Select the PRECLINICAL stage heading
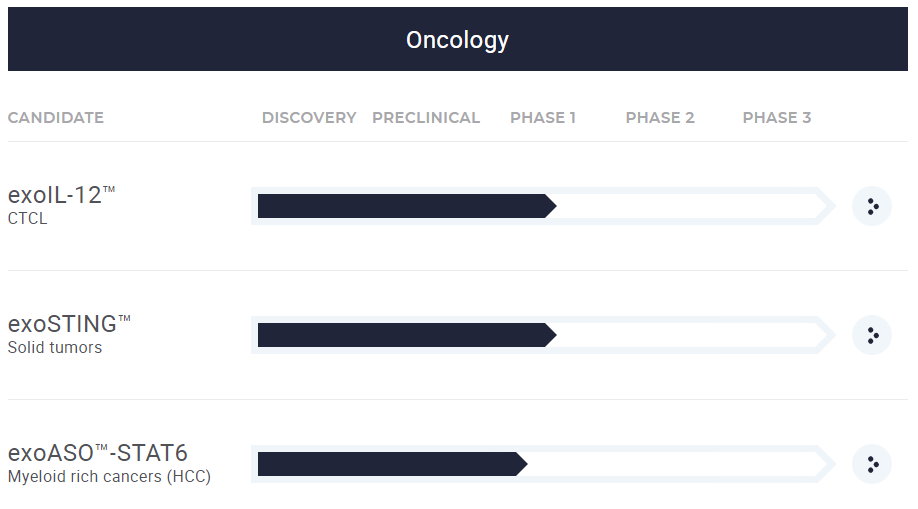918x509 pixels. (426, 118)
